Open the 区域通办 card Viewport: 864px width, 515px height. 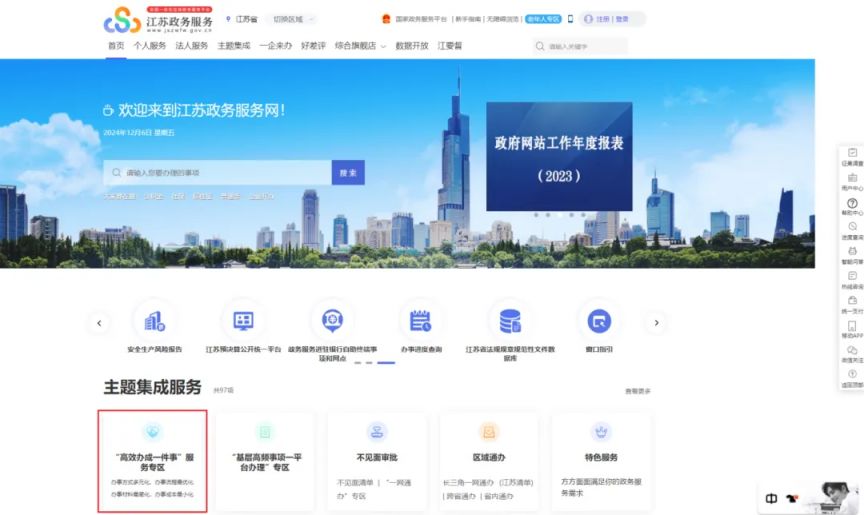tap(489, 462)
